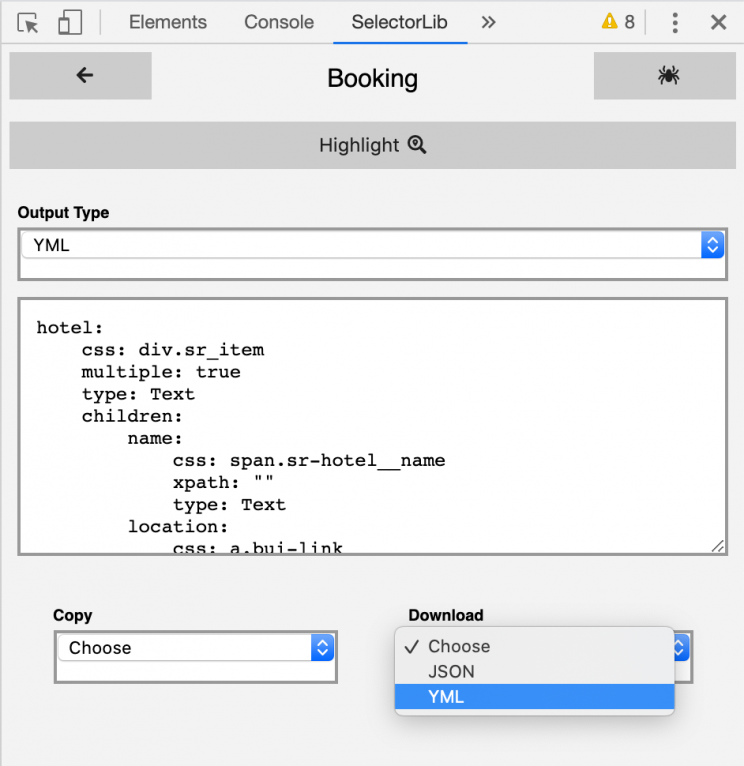This screenshot has width=744, height=766.
Task: Toggle the device toolbar icon
Action: [70, 22]
